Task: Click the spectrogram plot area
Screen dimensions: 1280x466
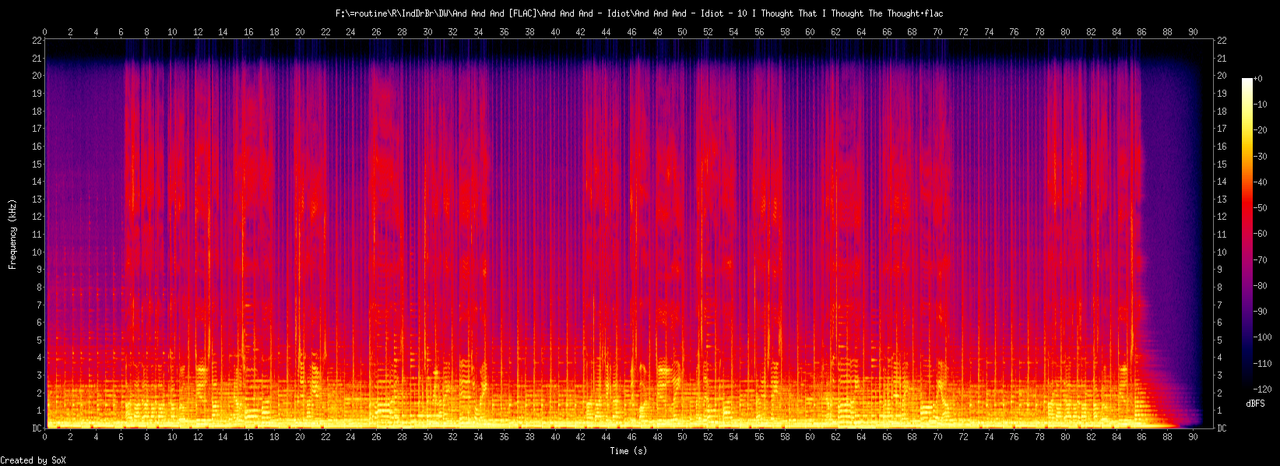Action: coord(627,233)
